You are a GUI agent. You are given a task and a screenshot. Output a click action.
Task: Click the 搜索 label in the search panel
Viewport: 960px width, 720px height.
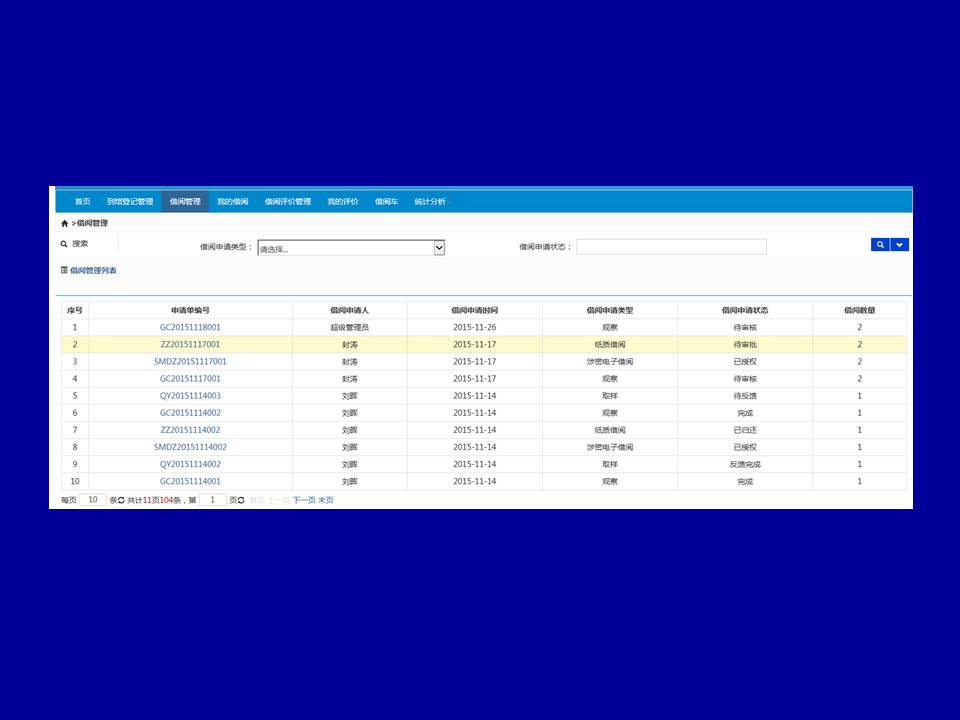point(80,244)
